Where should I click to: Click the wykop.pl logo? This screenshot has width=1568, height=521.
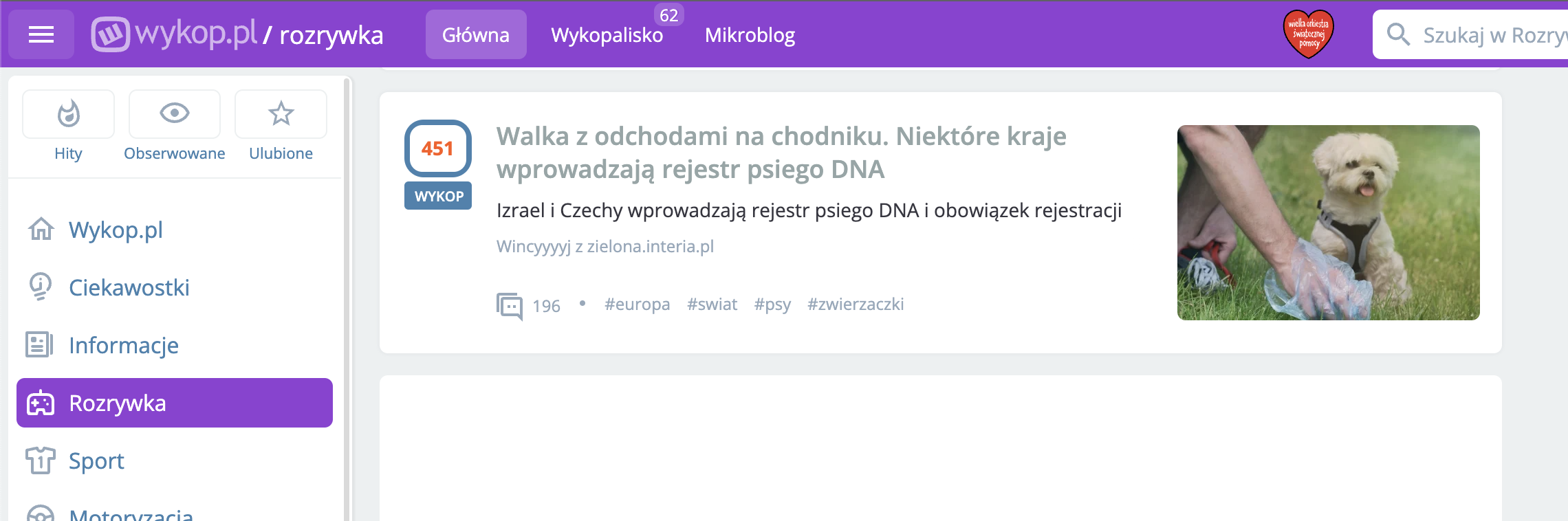pos(175,34)
